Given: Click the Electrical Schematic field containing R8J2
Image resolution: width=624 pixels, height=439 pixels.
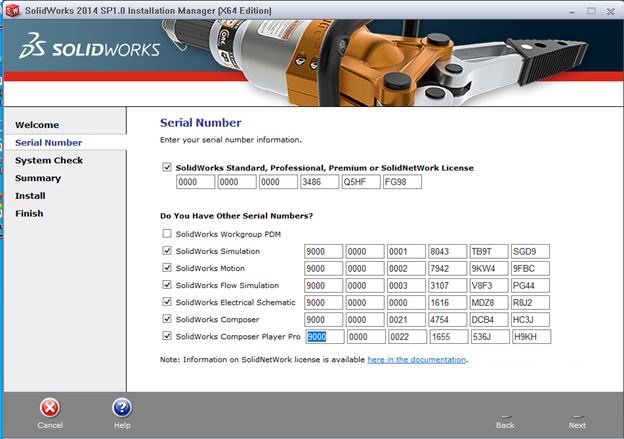Looking at the screenshot, I should 530,303.
